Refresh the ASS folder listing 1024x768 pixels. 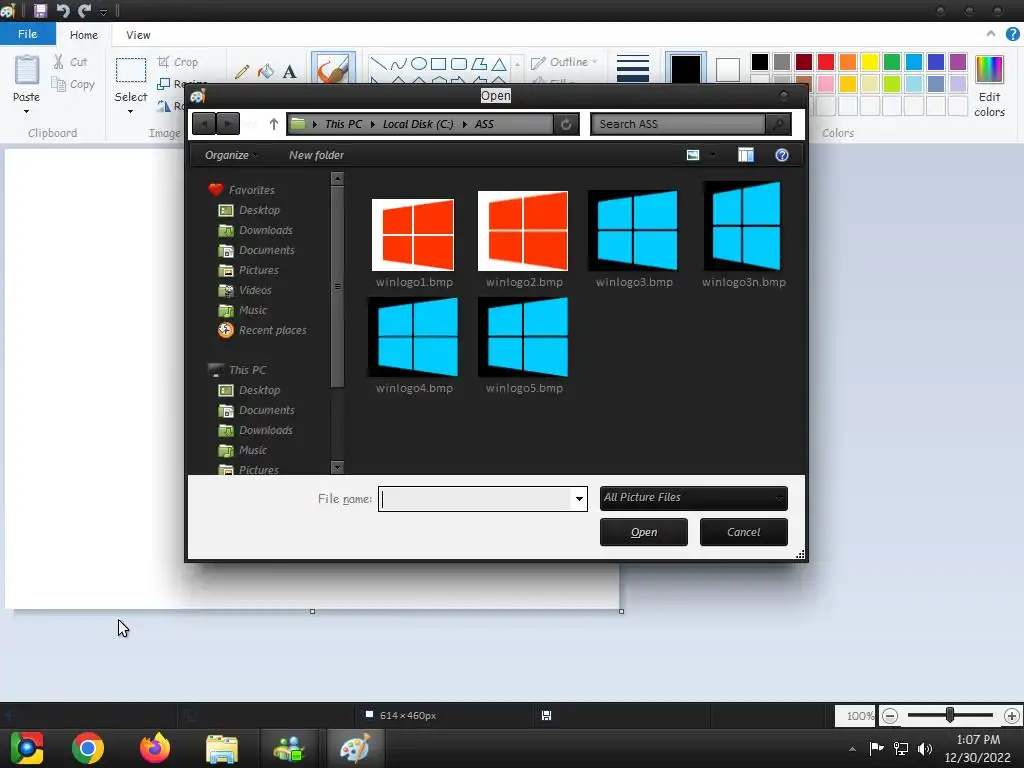(566, 124)
